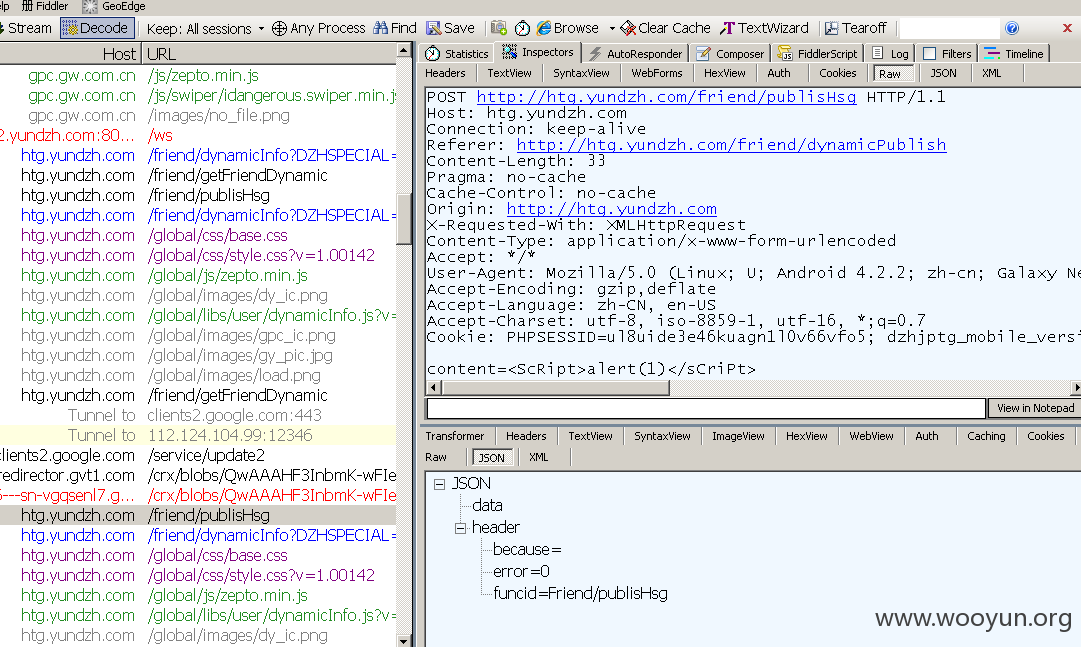This screenshot has height=647, width=1081.
Task: Collapse the header tree node
Action: coord(461,528)
